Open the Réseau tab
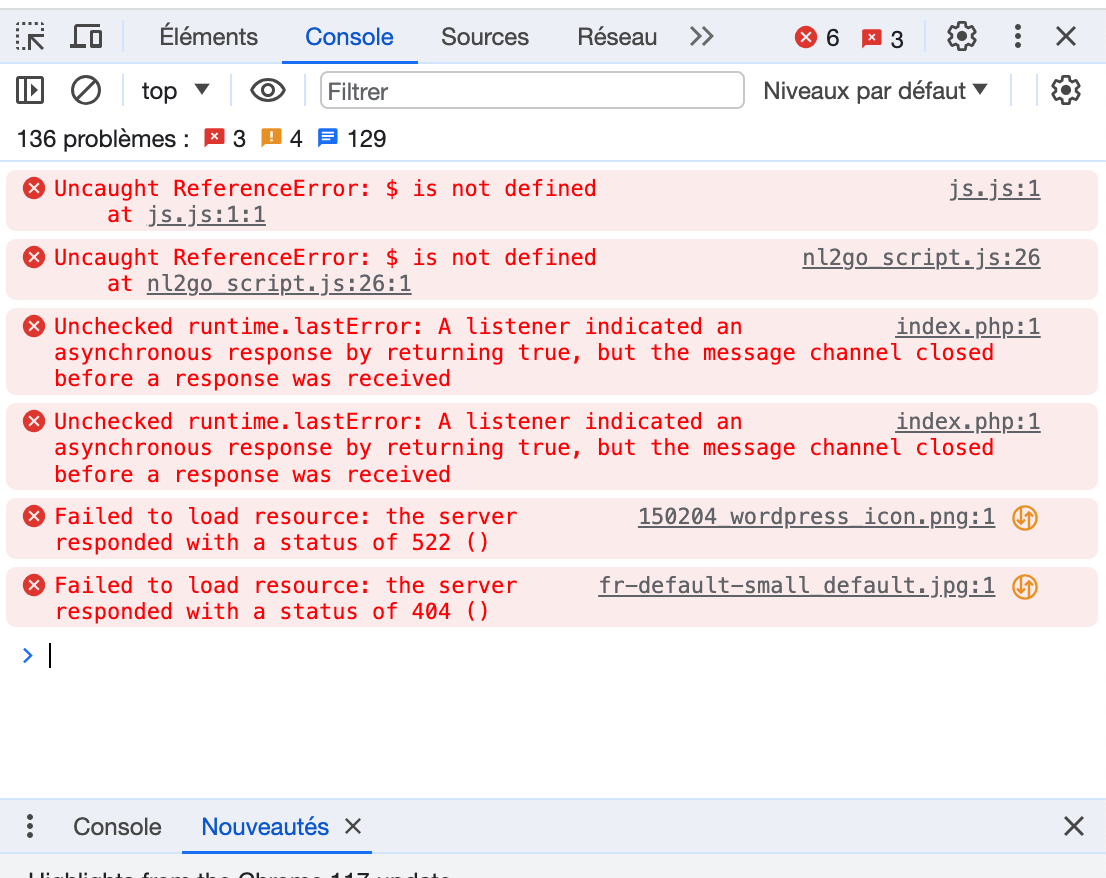Image resolution: width=1106 pixels, height=878 pixels. point(617,37)
